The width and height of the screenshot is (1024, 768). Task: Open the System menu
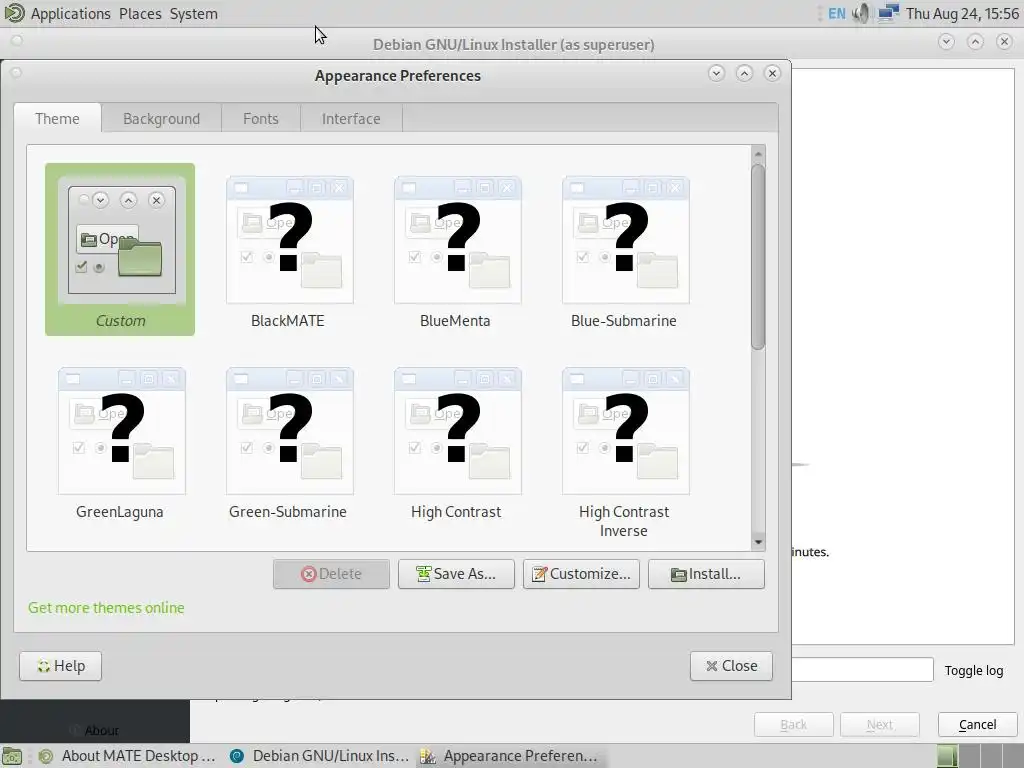pos(193,14)
